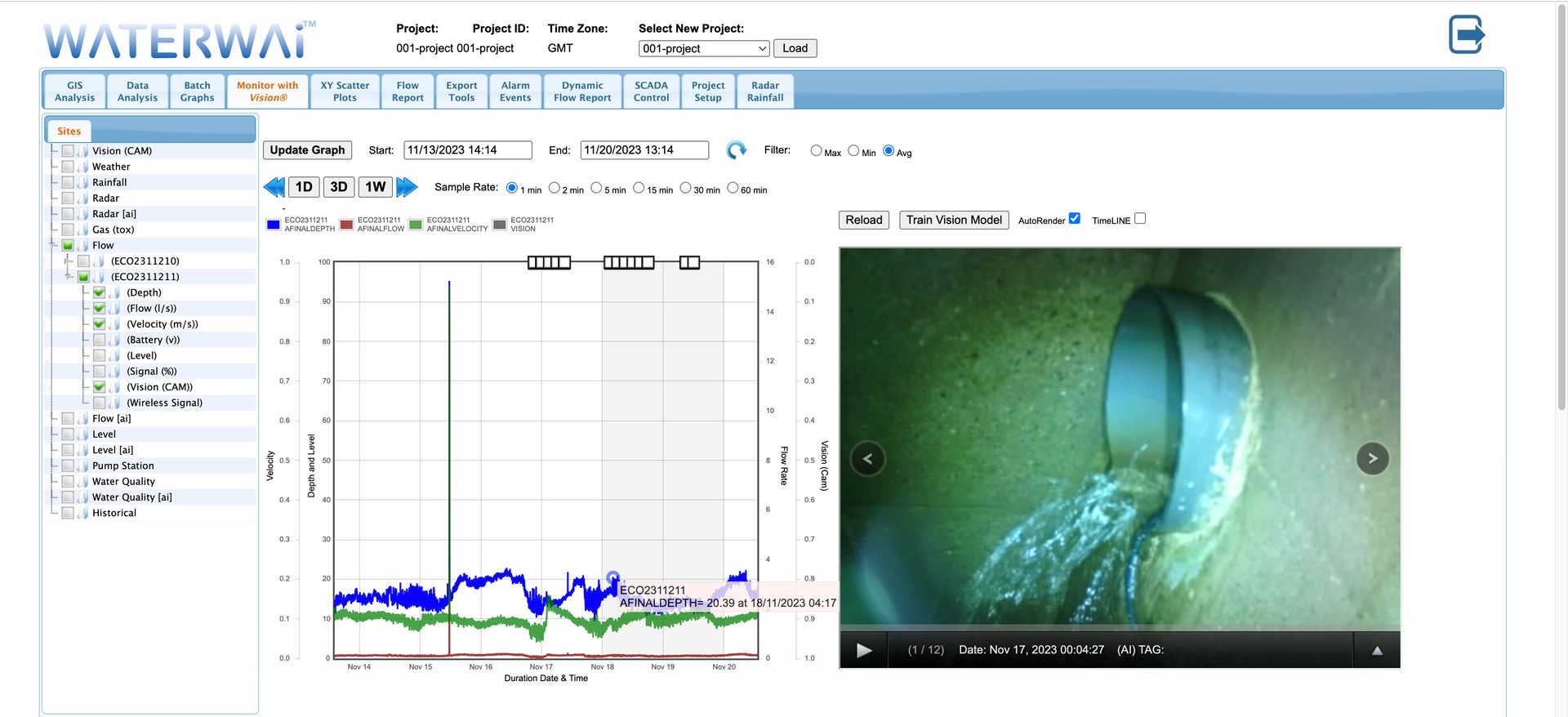Click the middle vision marker on the chart top
Screen dimensions: 1568x717
coord(629,262)
